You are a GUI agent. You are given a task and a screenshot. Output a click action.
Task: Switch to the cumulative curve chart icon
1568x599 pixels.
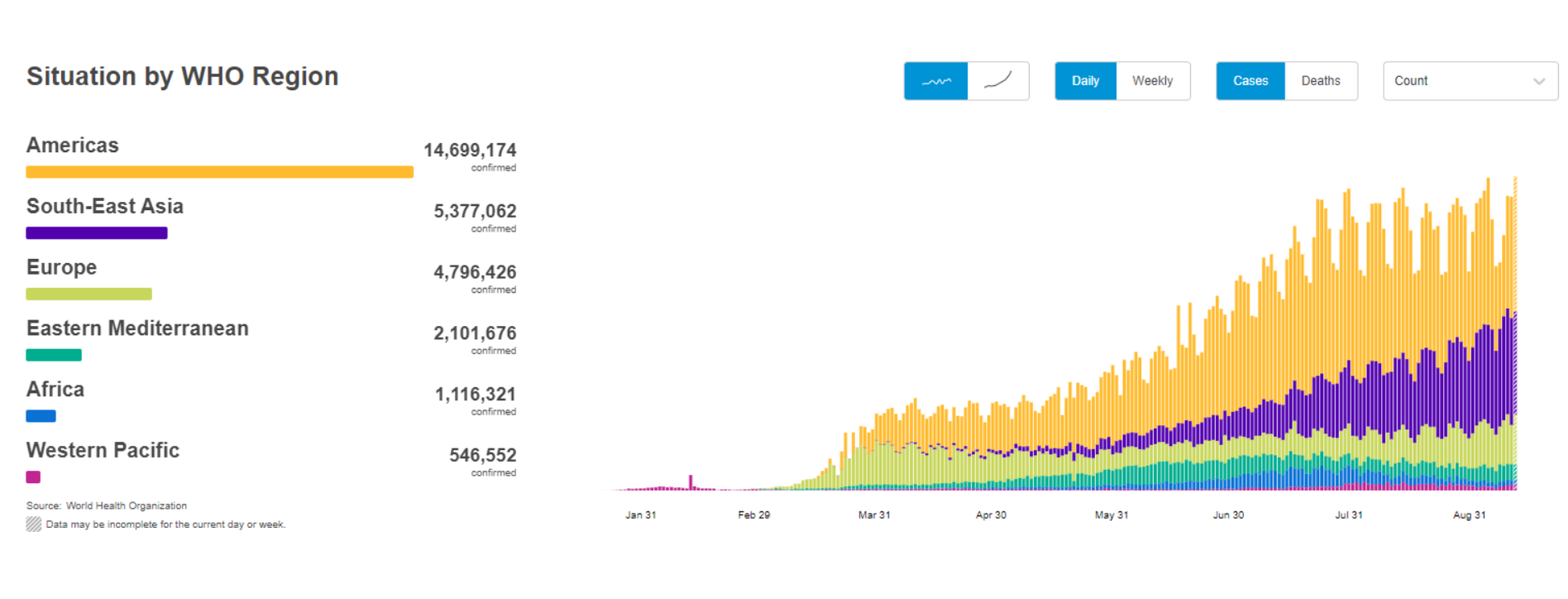(x=998, y=81)
